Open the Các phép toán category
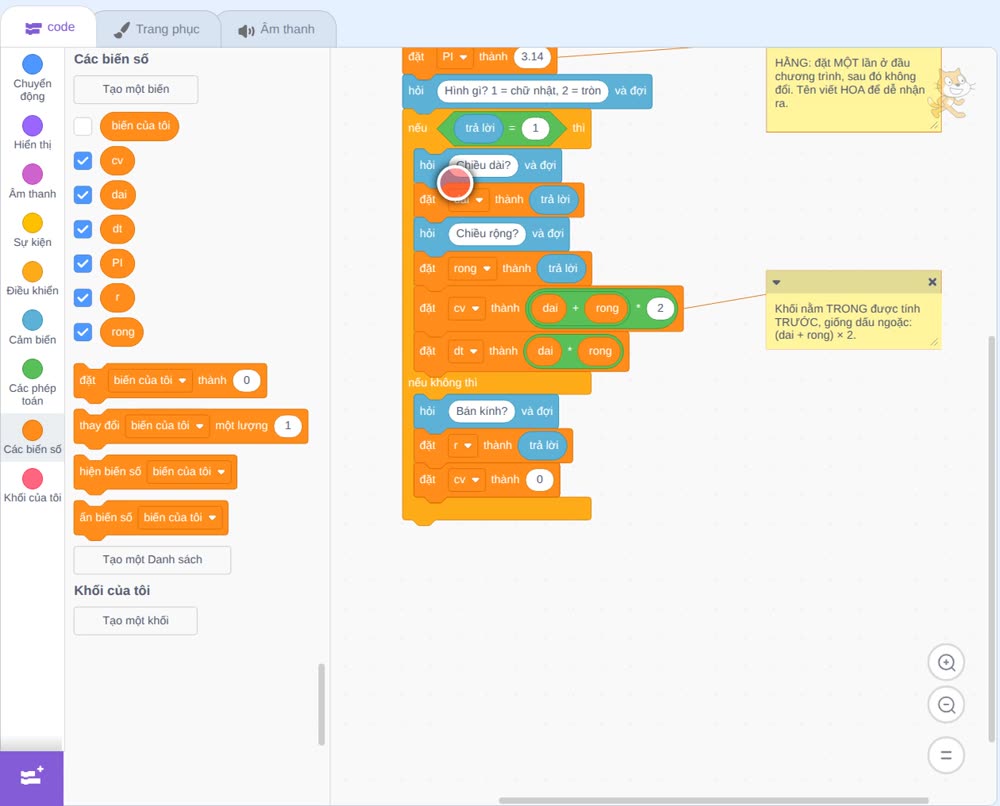 33,383
